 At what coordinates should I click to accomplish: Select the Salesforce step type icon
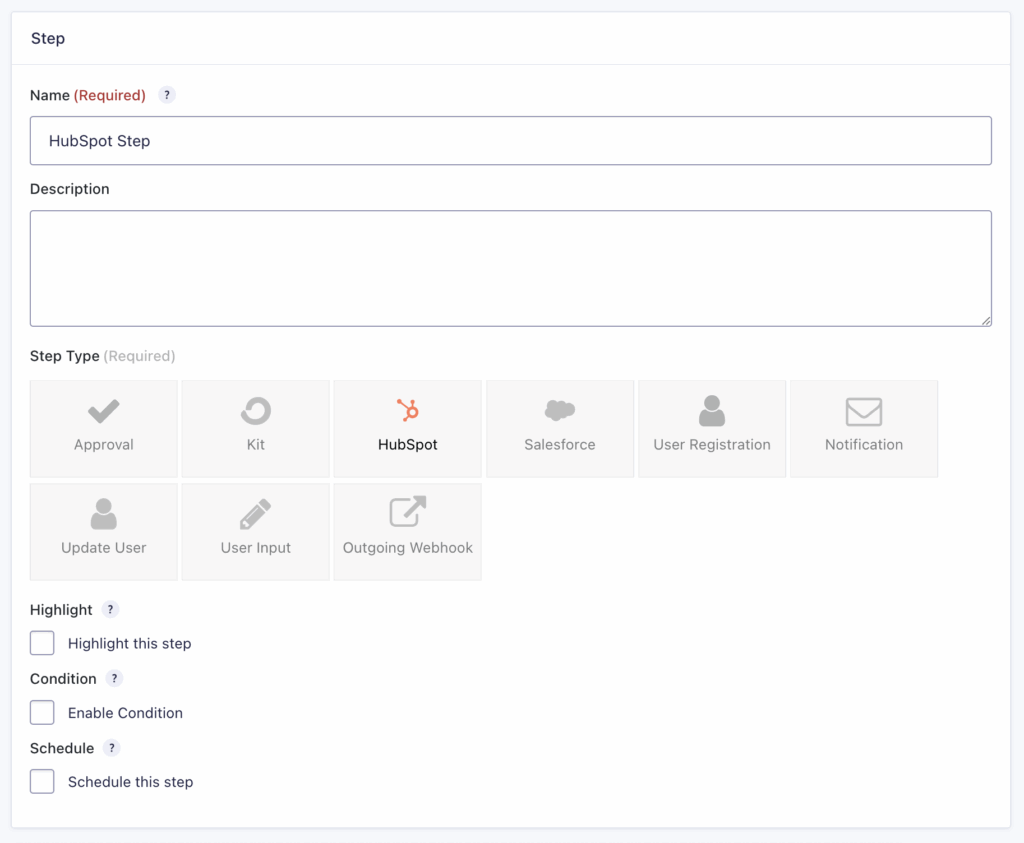point(559,428)
